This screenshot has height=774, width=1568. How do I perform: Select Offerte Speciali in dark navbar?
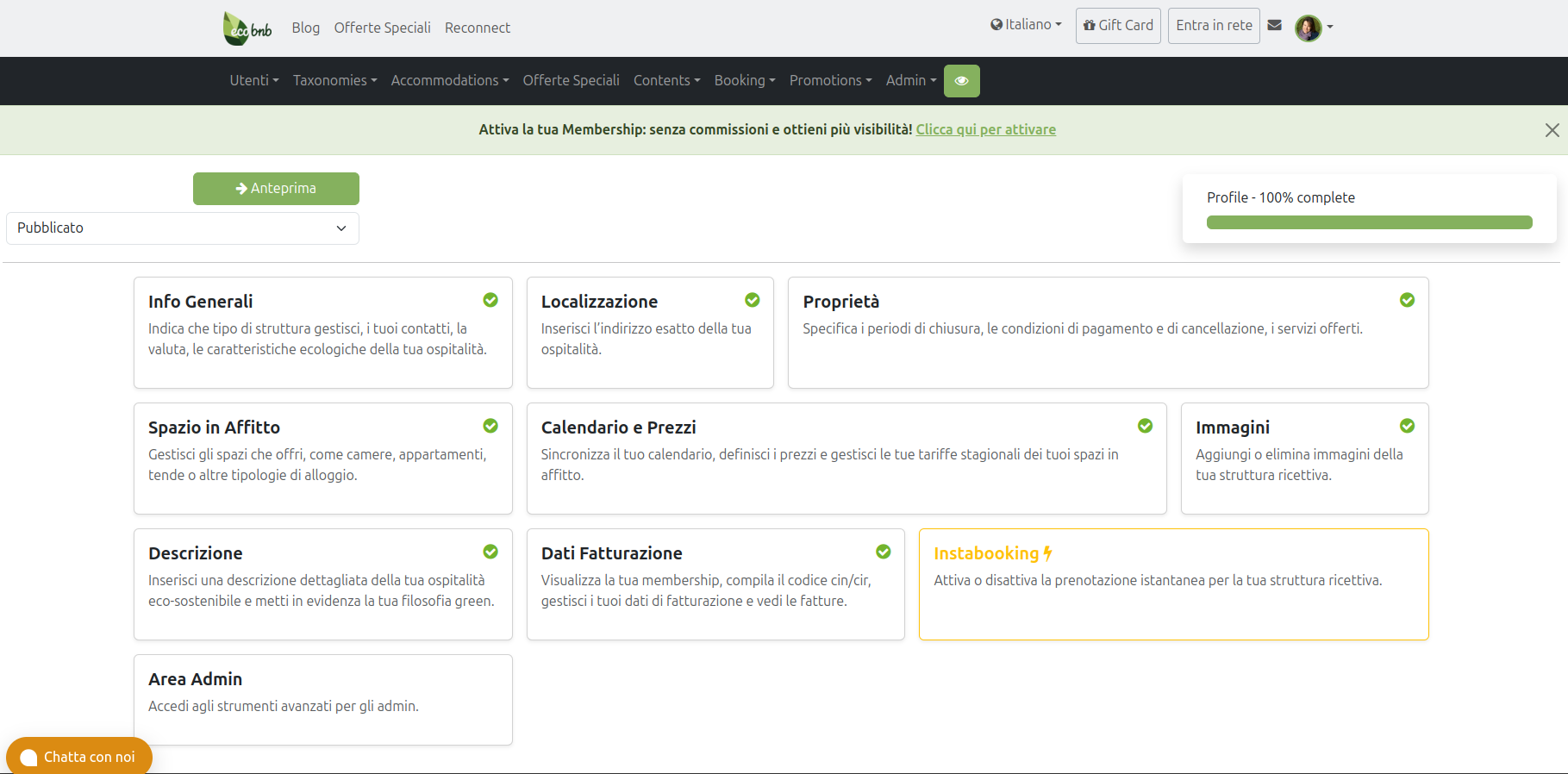coord(571,81)
